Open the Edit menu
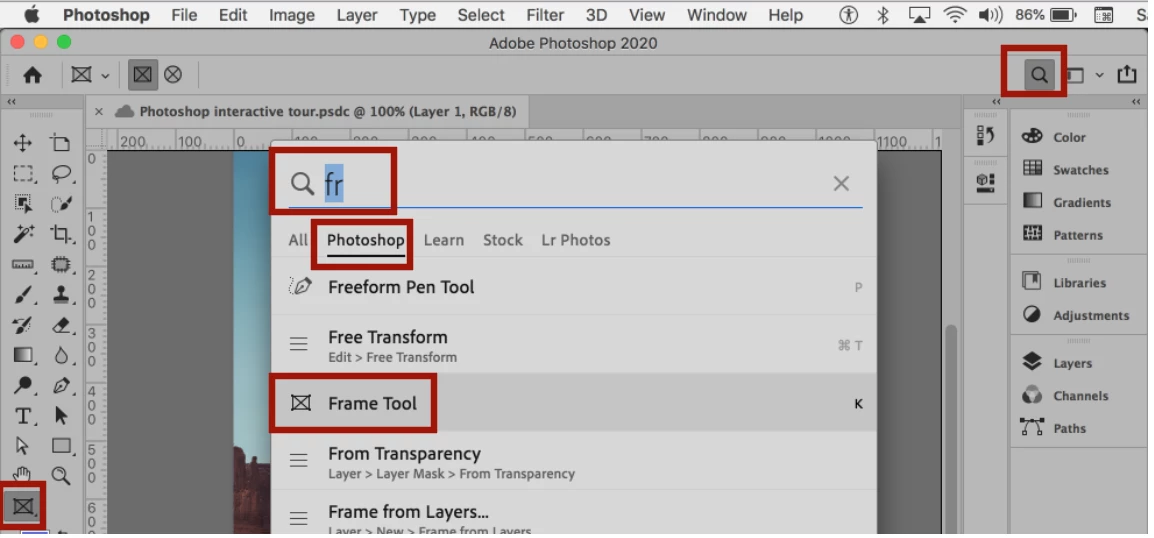The width and height of the screenshot is (1154, 538). (x=233, y=15)
